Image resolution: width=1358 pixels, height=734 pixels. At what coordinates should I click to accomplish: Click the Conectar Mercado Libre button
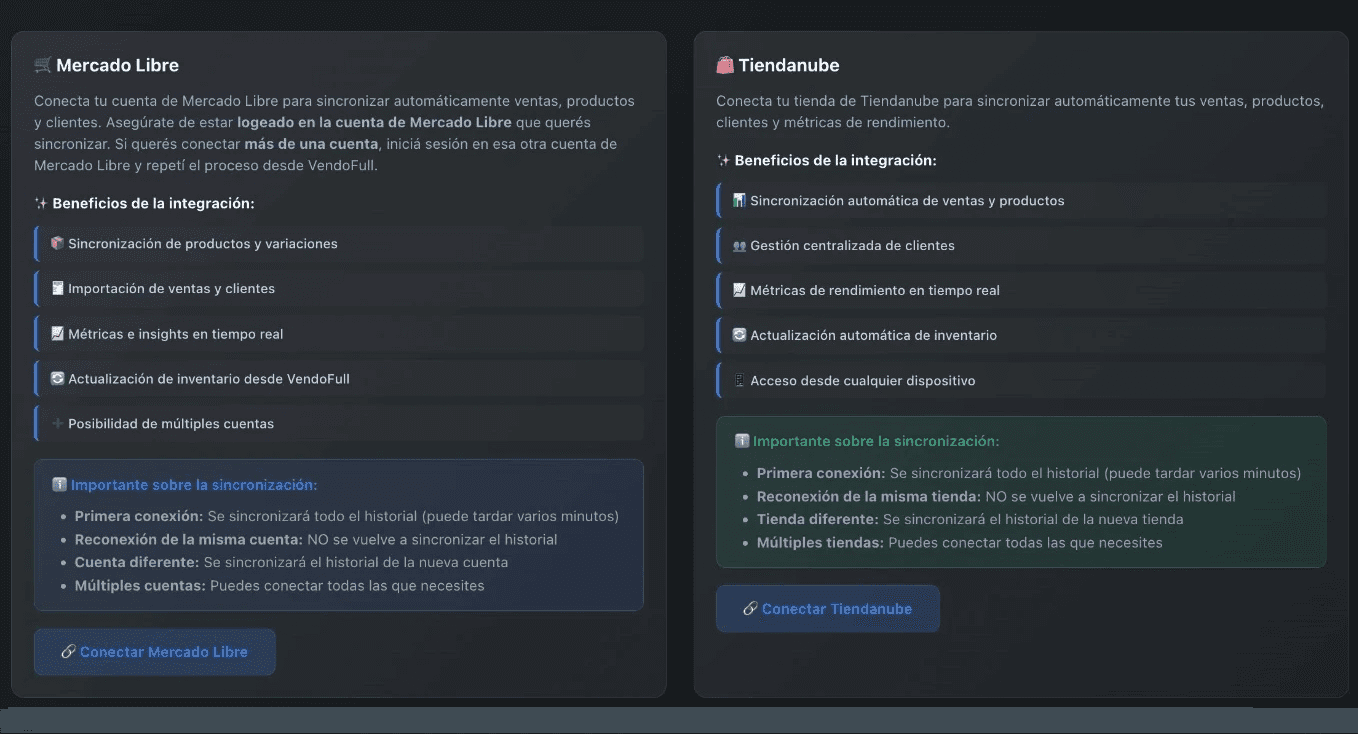click(x=155, y=652)
